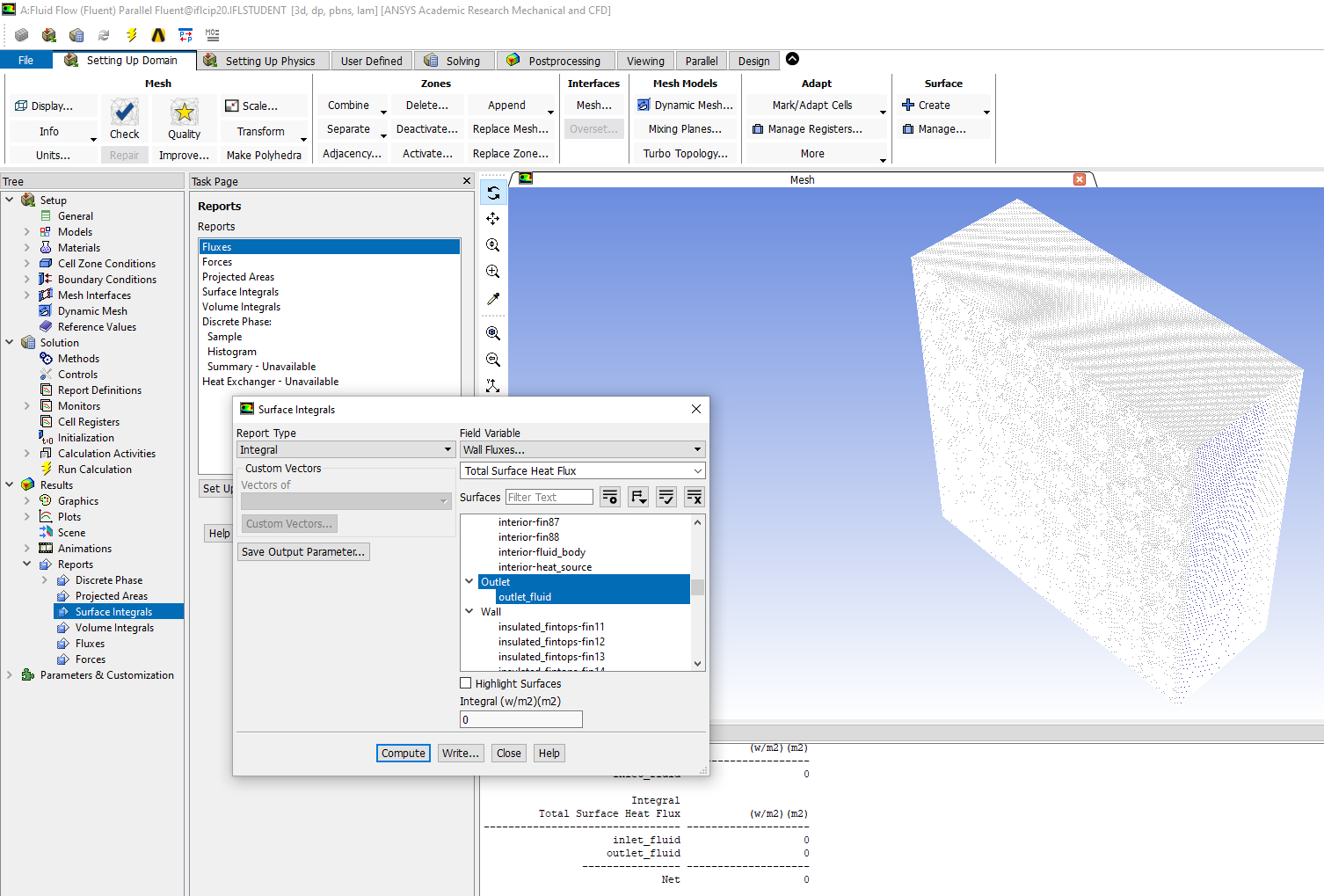
Task: Expand Parameters & Customization tree node
Action: [x=10, y=674]
